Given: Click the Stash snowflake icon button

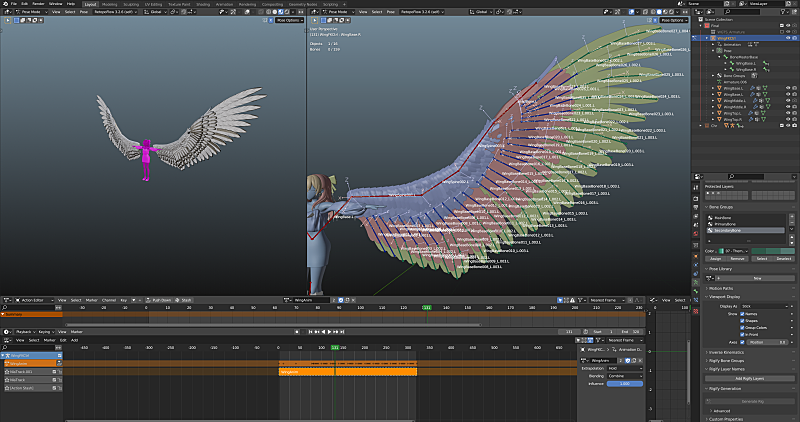Looking at the screenshot, I should pyautogui.click(x=183, y=300).
